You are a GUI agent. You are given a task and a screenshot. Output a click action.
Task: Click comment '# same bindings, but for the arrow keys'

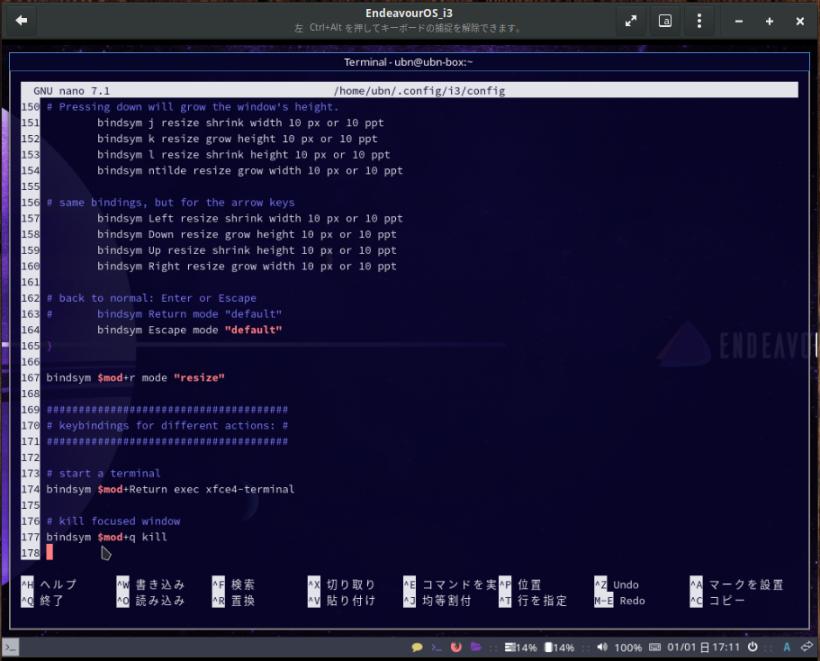[x=170, y=202]
